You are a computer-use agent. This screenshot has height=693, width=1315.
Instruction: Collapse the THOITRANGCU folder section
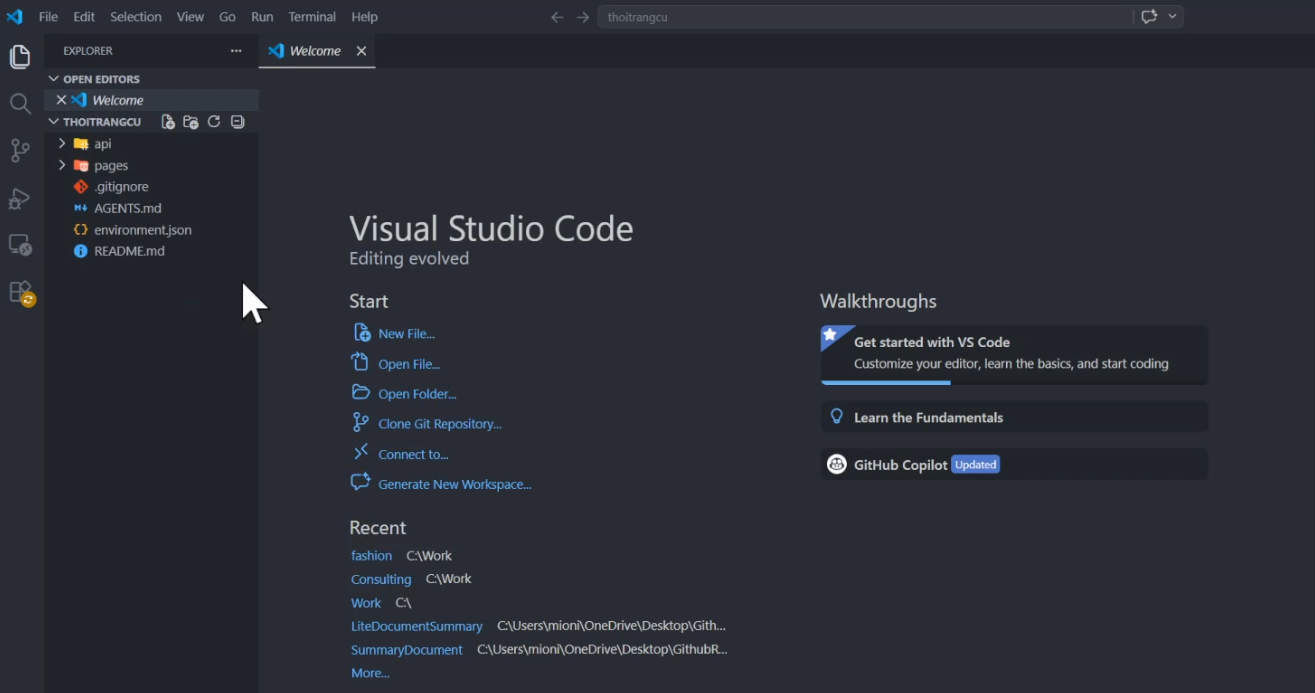(x=54, y=122)
